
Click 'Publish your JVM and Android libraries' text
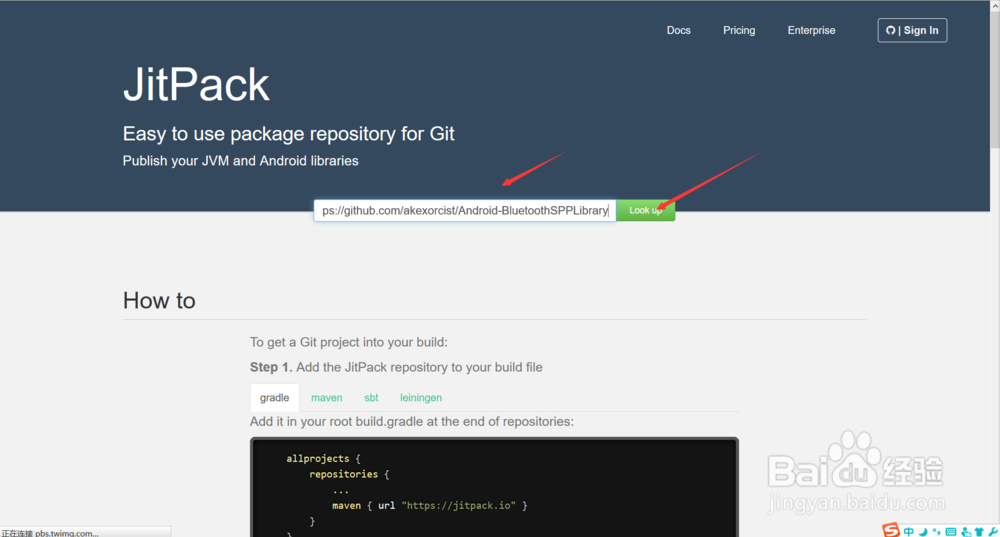(240, 161)
